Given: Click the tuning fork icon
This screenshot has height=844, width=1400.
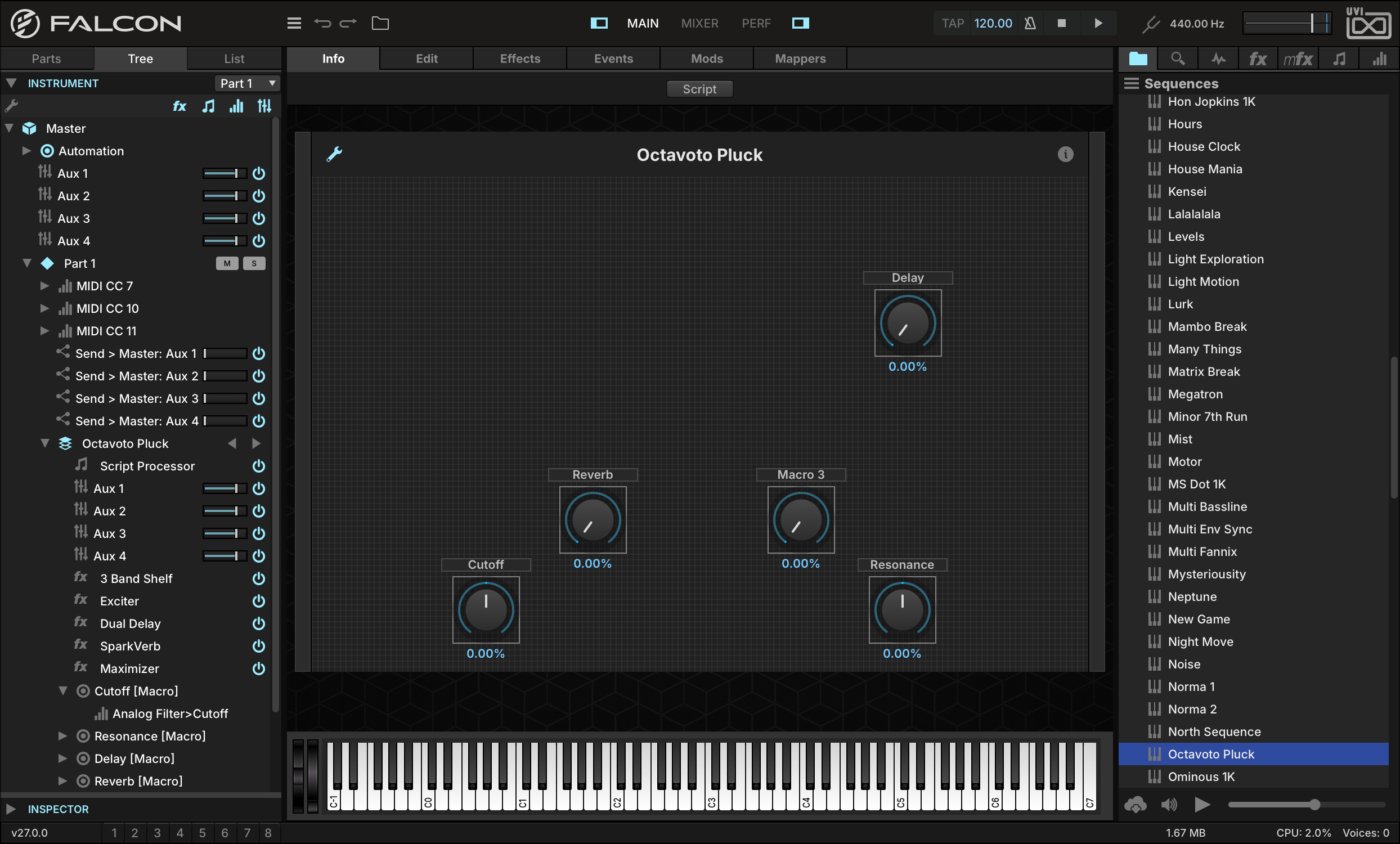Looking at the screenshot, I should [x=1151, y=24].
